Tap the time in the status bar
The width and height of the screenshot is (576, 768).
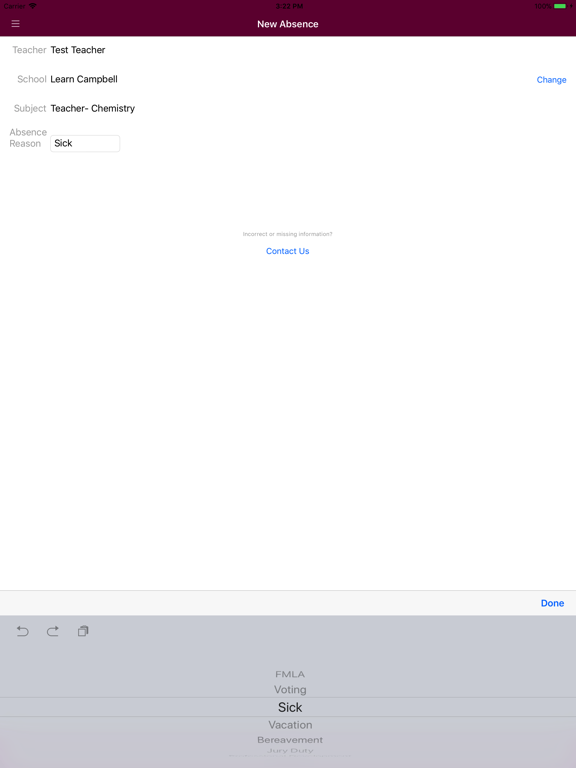click(289, 6)
